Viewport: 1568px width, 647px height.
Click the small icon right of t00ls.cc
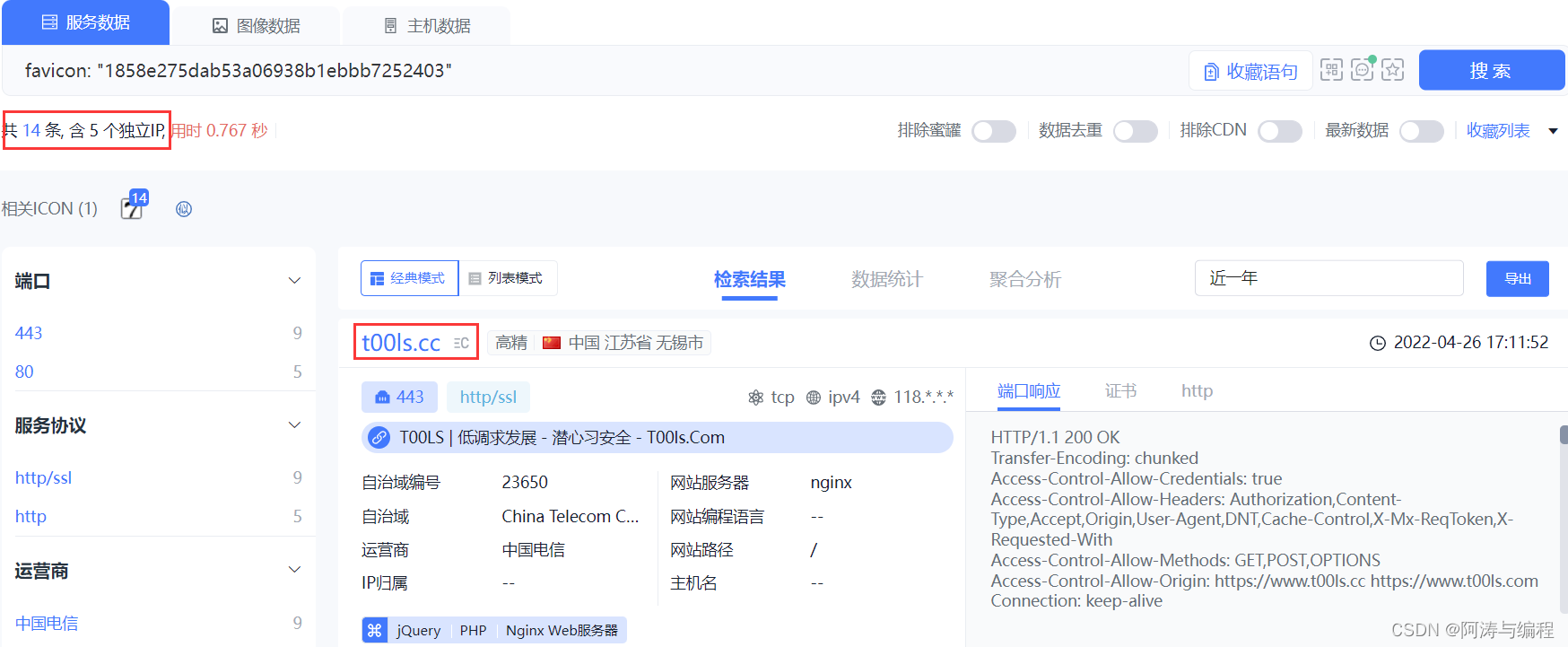pos(461,343)
